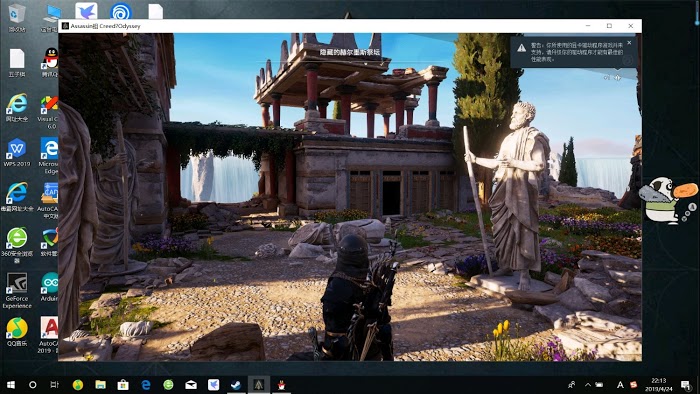The height and width of the screenshot is (394, 700).
Task: Maximize the Assassin's Creed Odyssey window
Action: [609, 26]
